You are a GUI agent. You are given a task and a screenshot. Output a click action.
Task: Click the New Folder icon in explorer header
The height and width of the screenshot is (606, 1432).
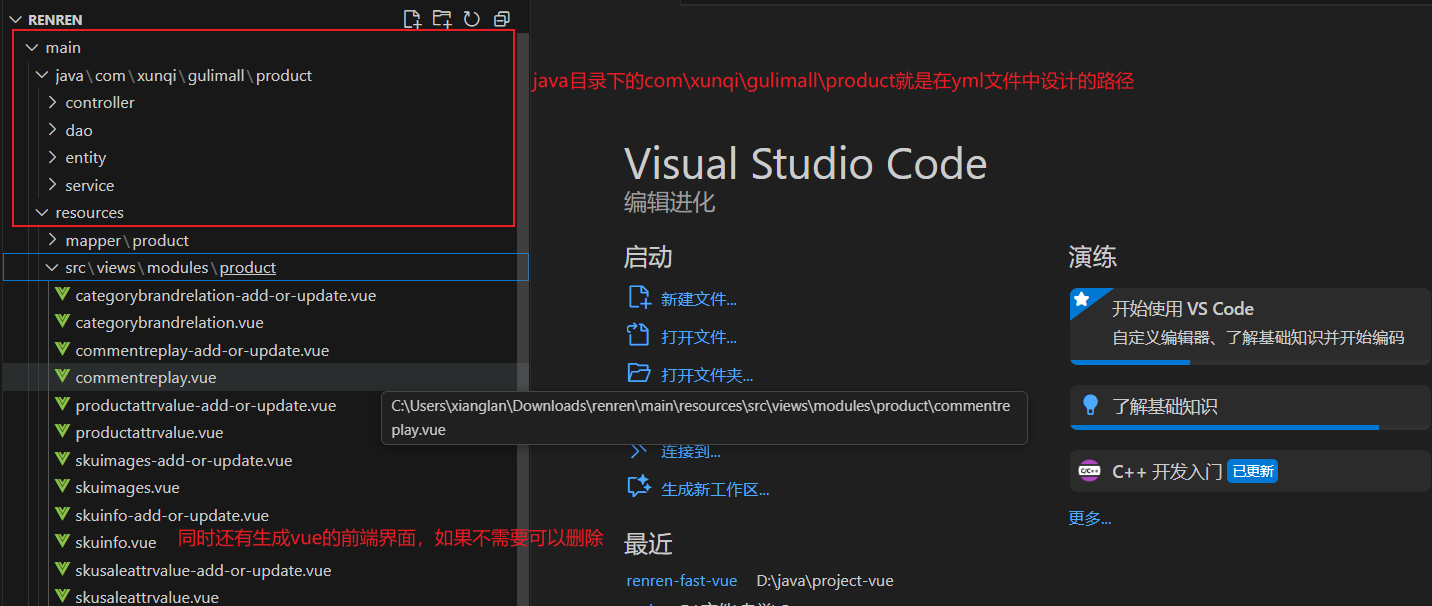click(441, 19)
